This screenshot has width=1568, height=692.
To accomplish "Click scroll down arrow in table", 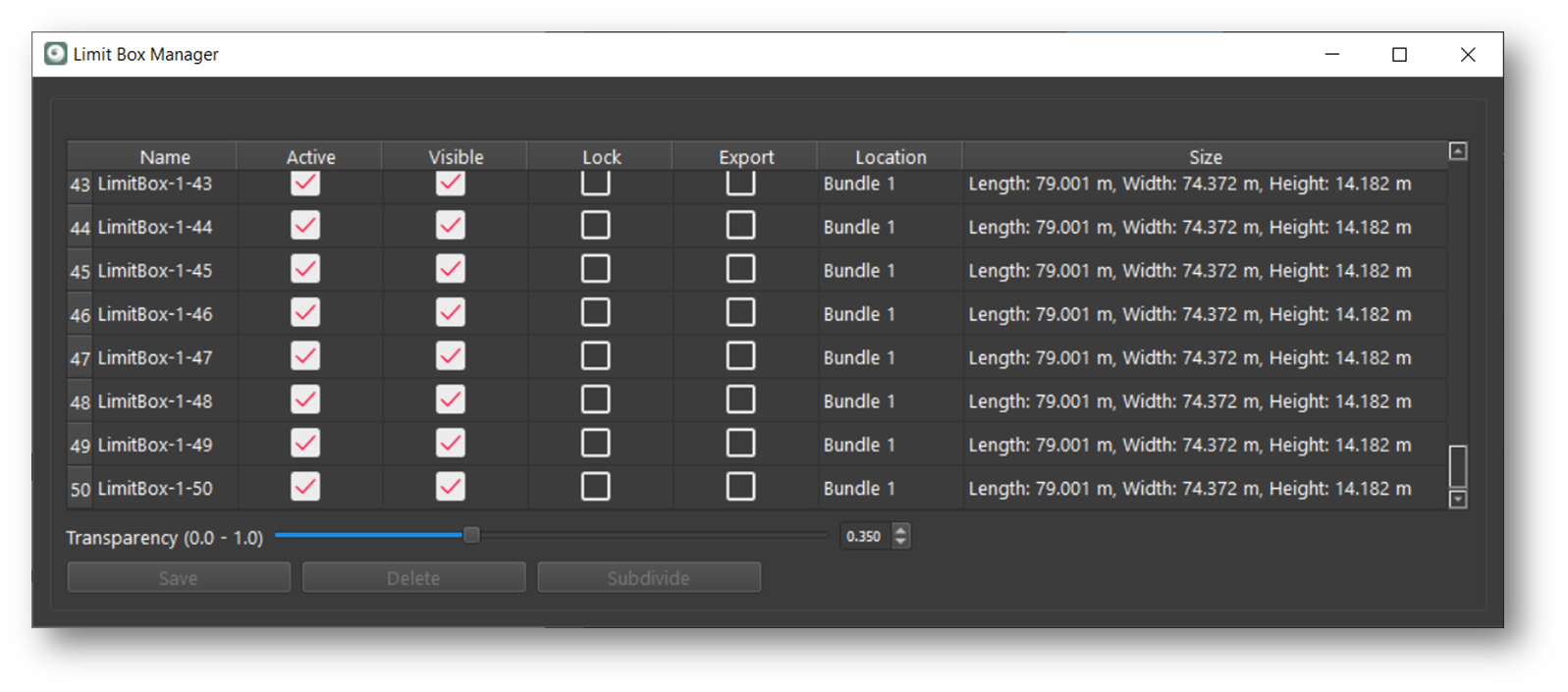I will coord(1458,500).
